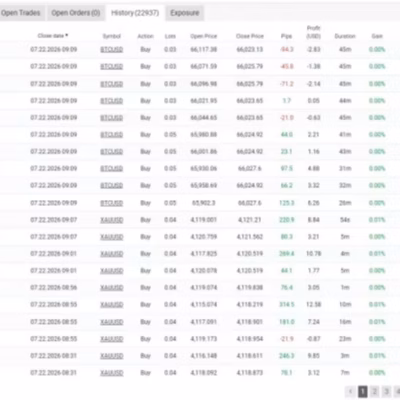Sort by the Symbol column header
The width and height of the screenshot is (400, 400).
click(x=112, y=36)
